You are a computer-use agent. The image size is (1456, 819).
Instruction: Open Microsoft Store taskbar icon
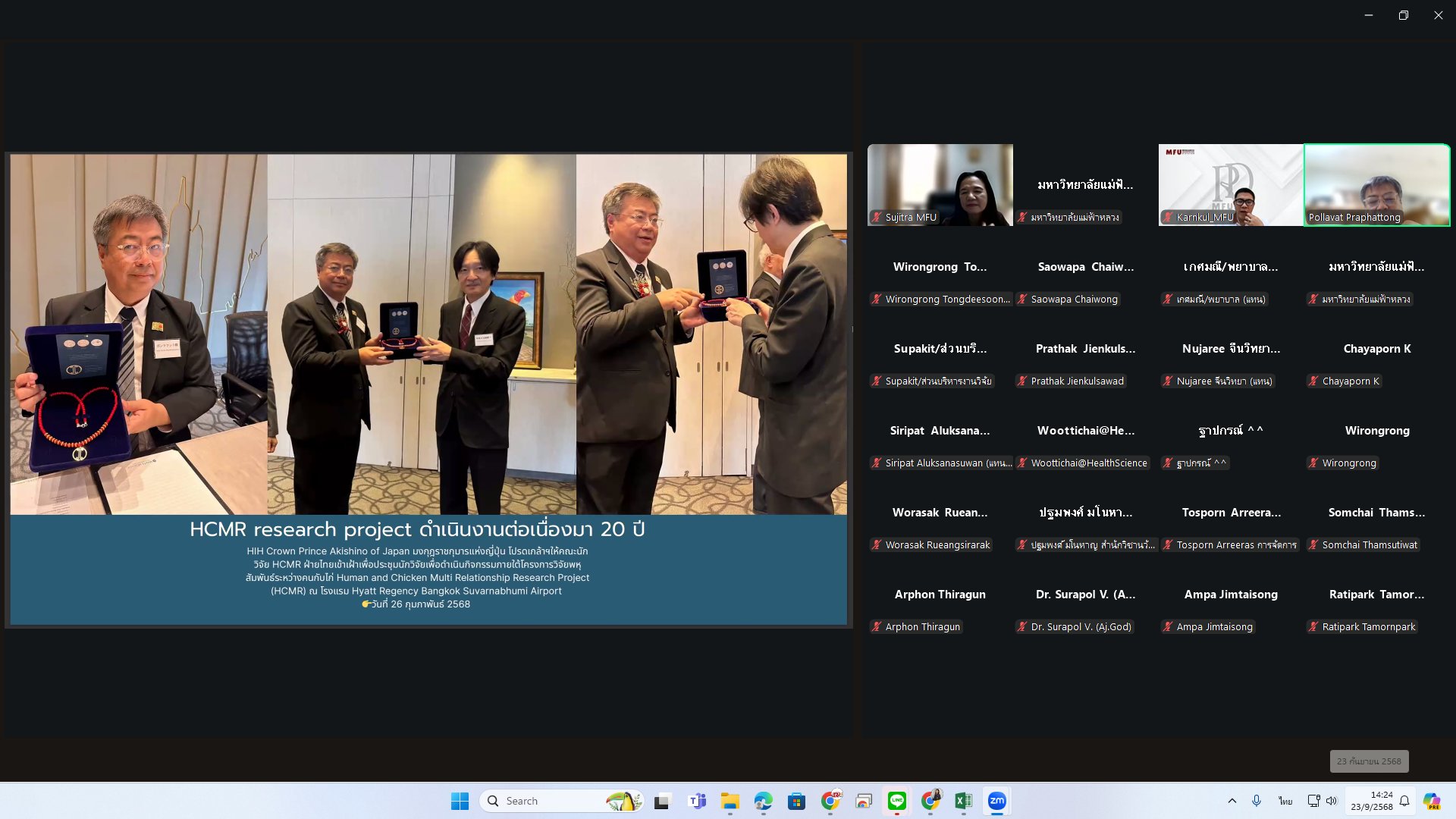pyautogui.click(x=796, y=801)
